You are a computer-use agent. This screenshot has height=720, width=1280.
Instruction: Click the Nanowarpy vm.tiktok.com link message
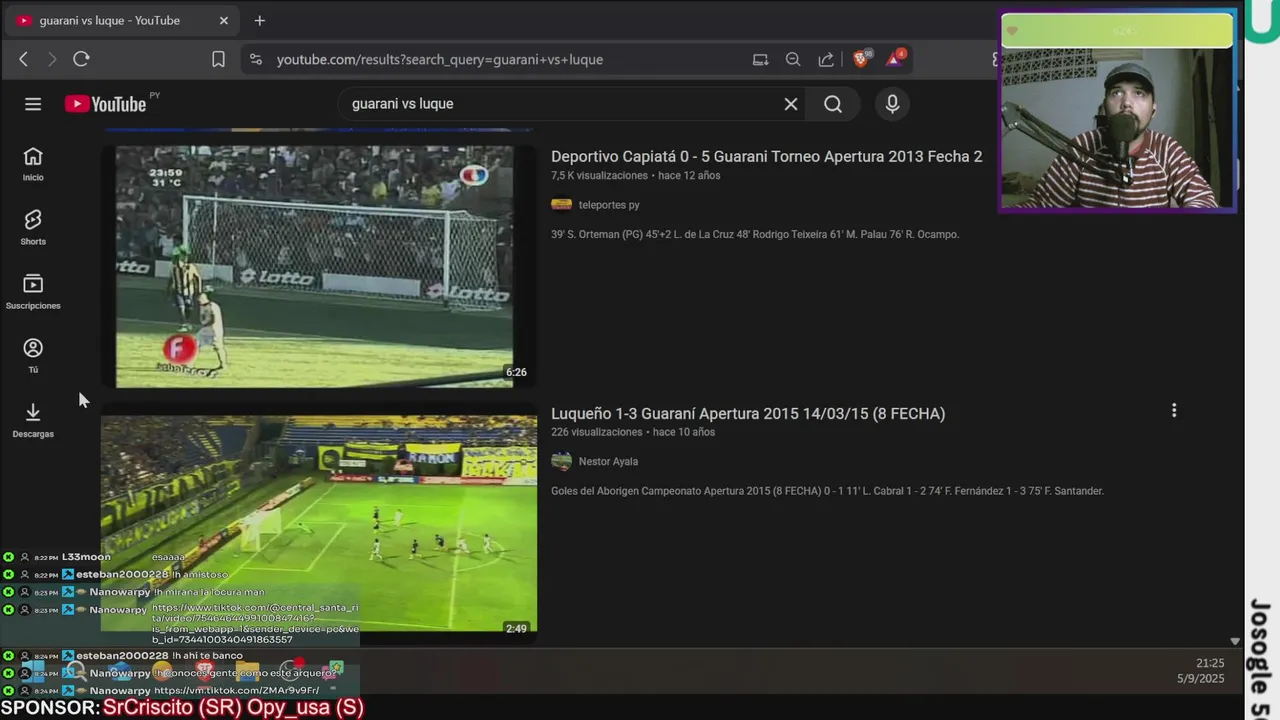[x=236, y=690]
